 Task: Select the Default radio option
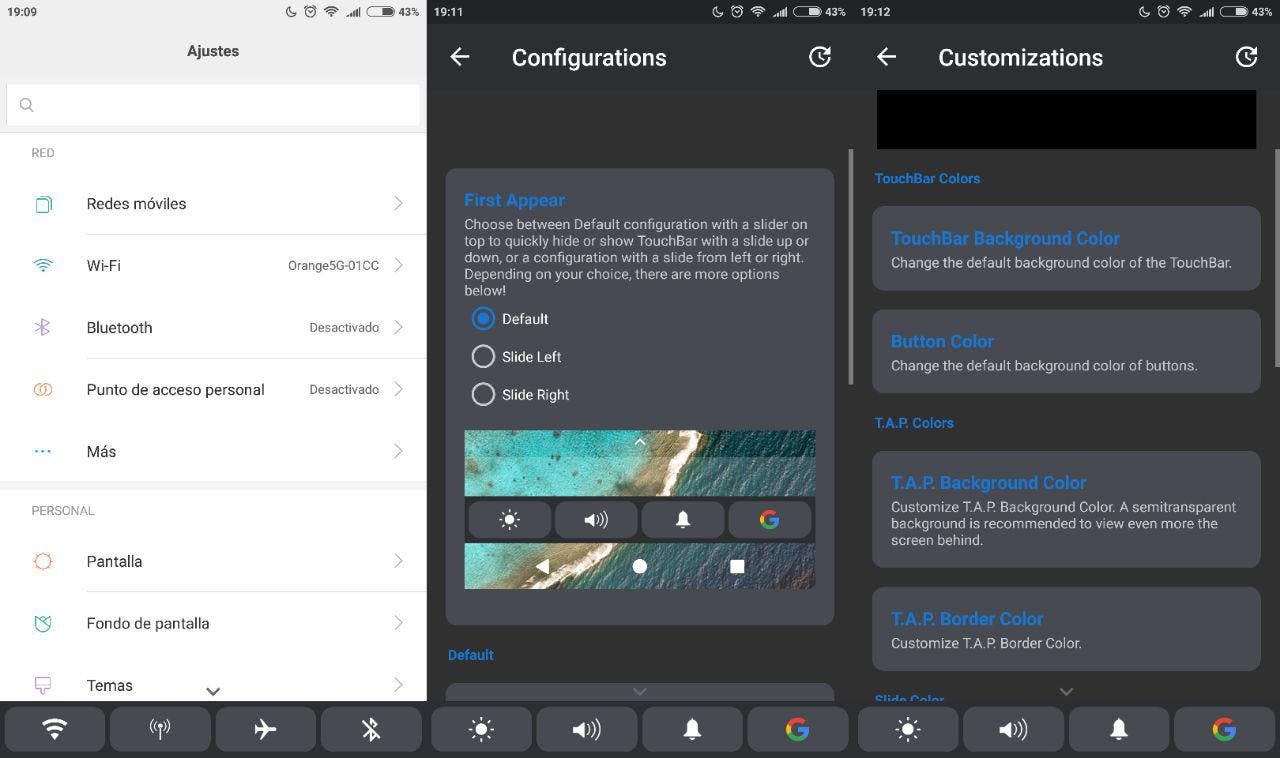pos(483,319)
